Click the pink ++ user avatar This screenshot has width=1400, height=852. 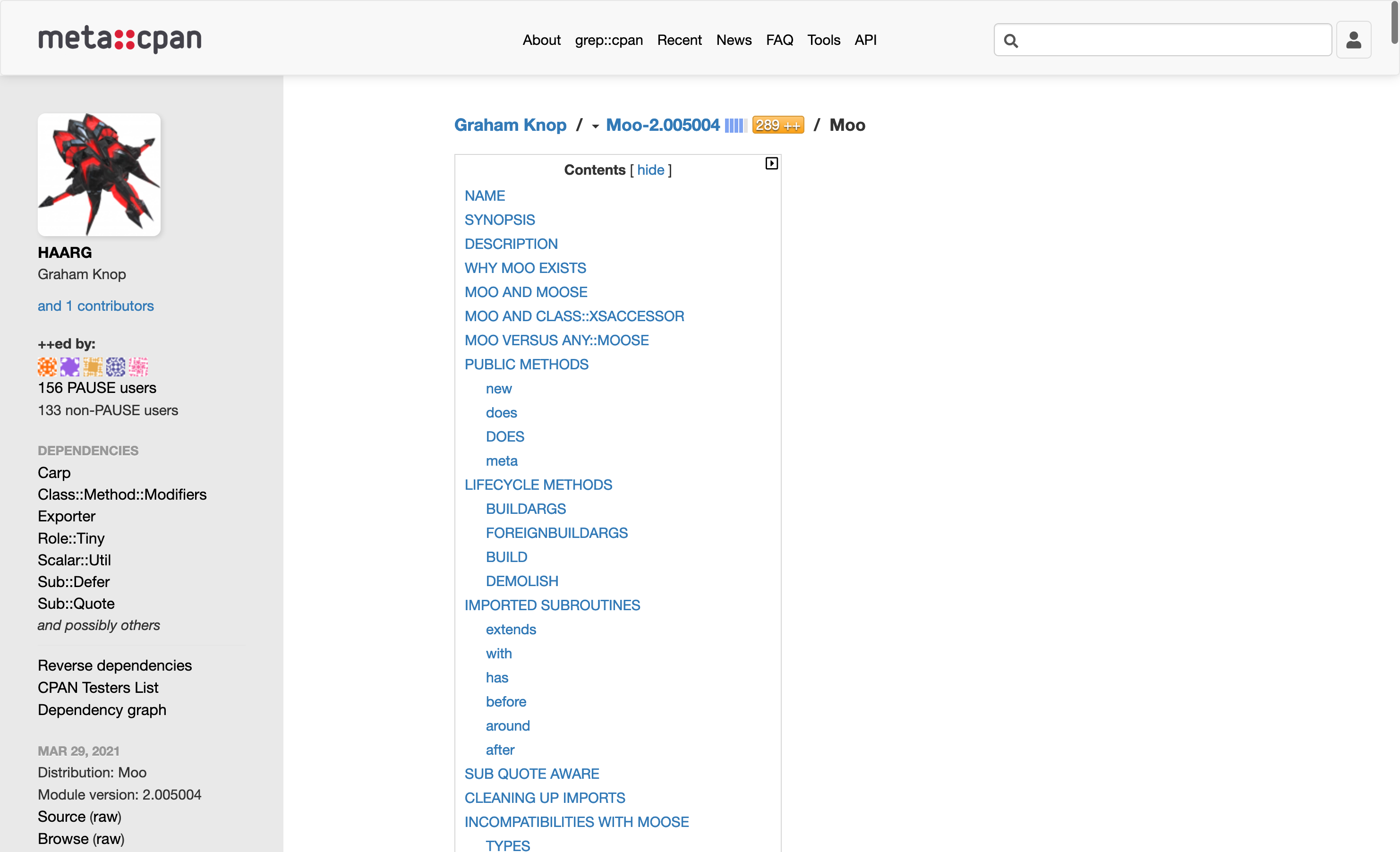pos(138,367)
